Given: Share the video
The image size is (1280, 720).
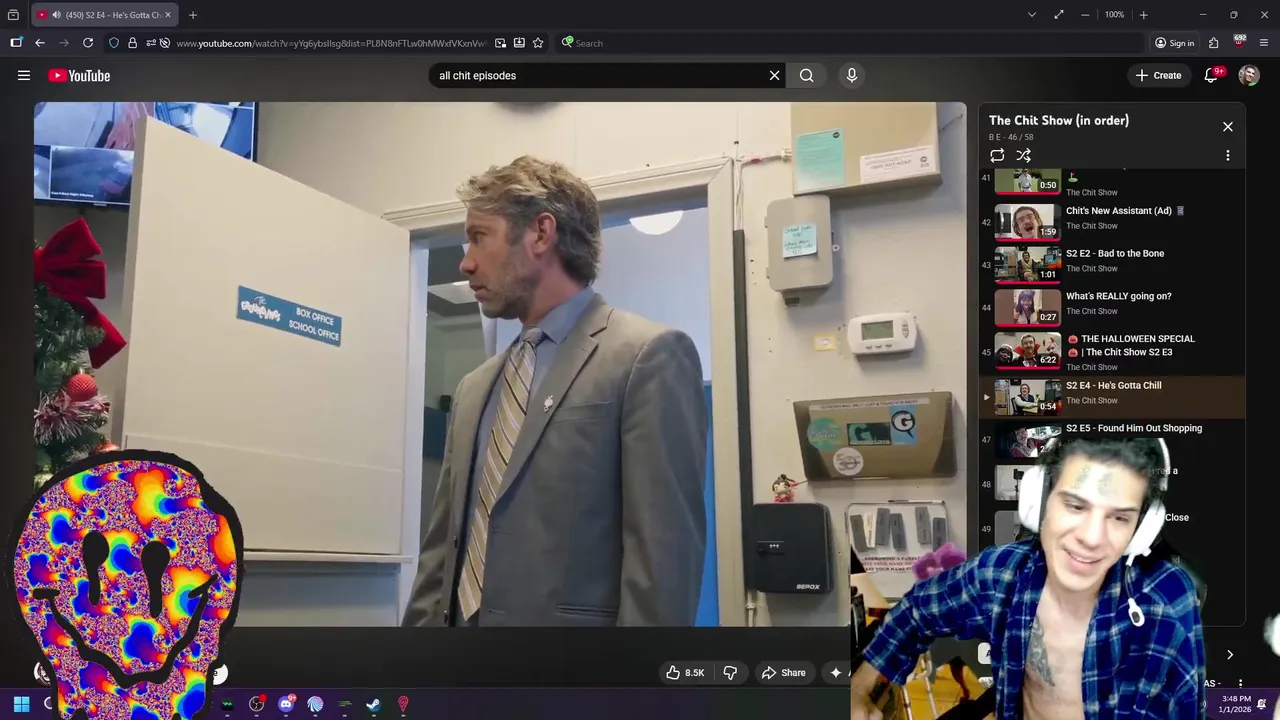Looking at the screenshot, I should (783, 673).
